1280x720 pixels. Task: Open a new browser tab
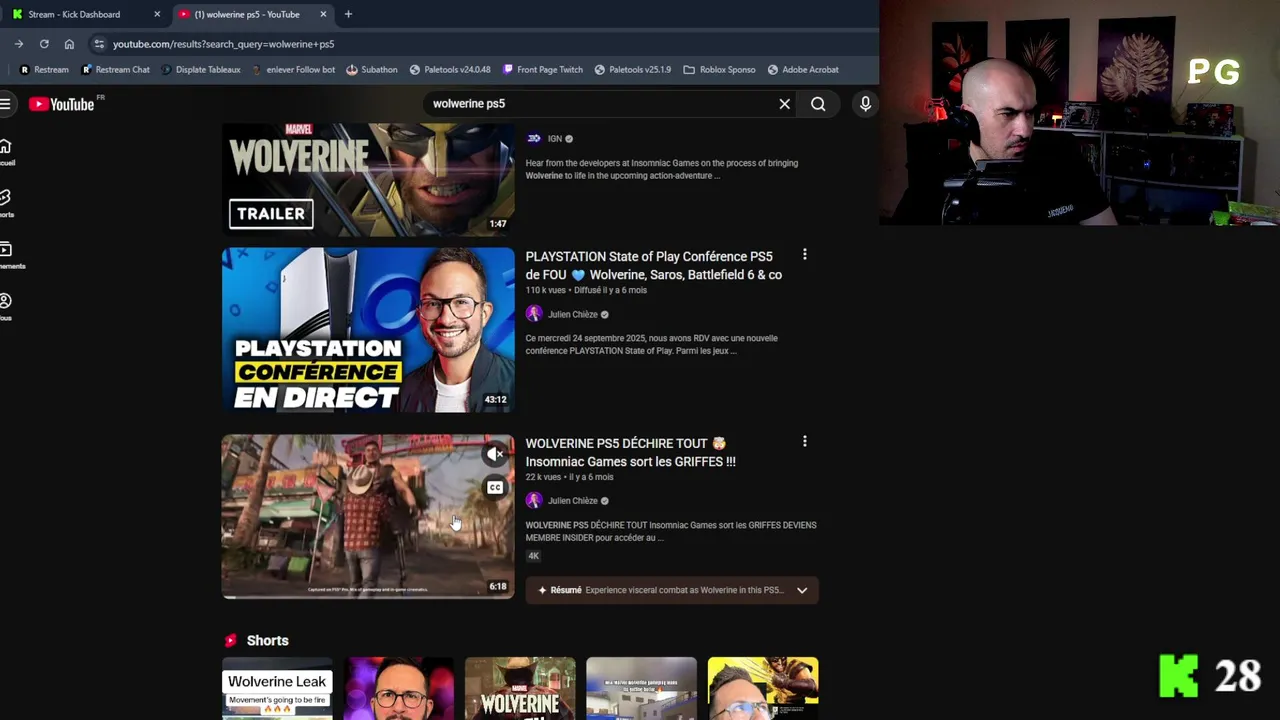coord(348,14)
